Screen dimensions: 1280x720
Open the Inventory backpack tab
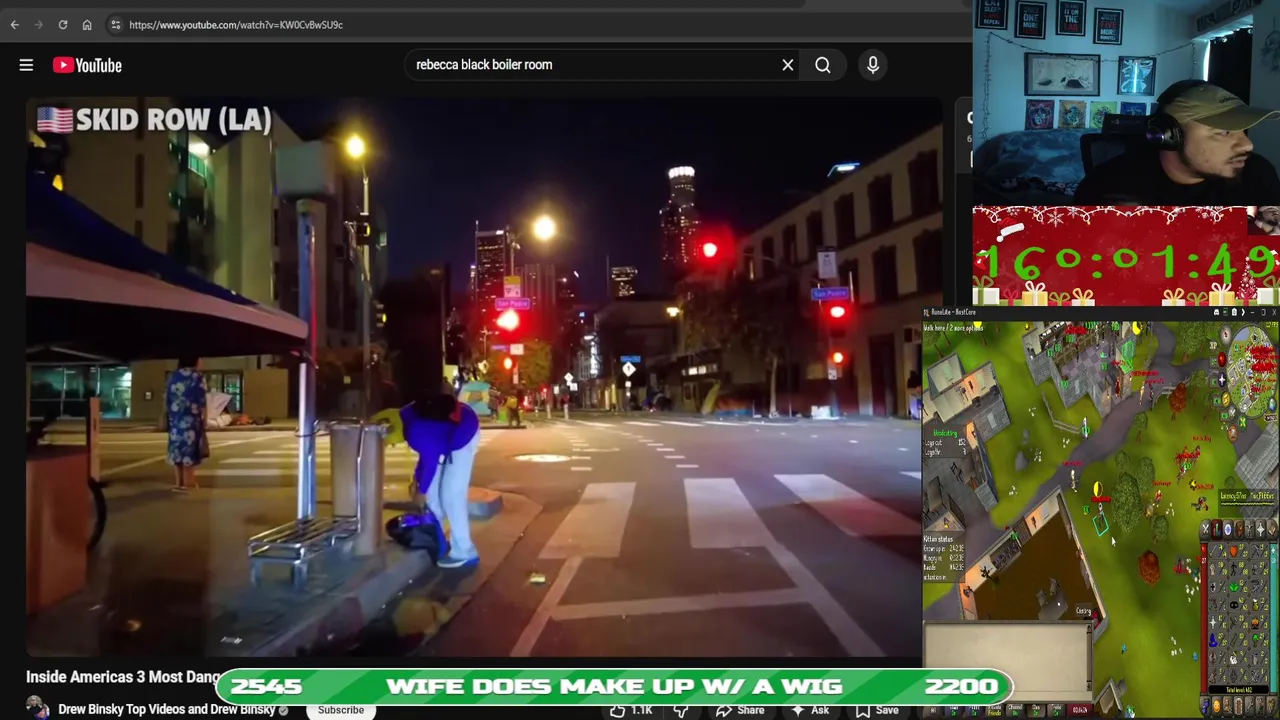pyautogui.click(x=1240, y=528)
